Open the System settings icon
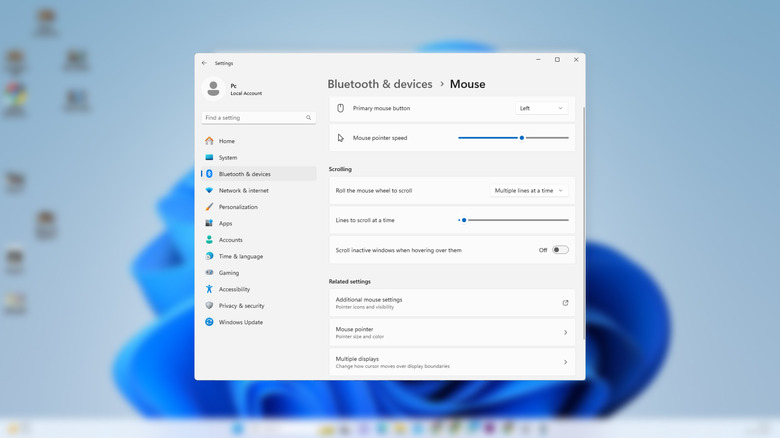This screenshot has width=780, height=438. tap(209, 157)
